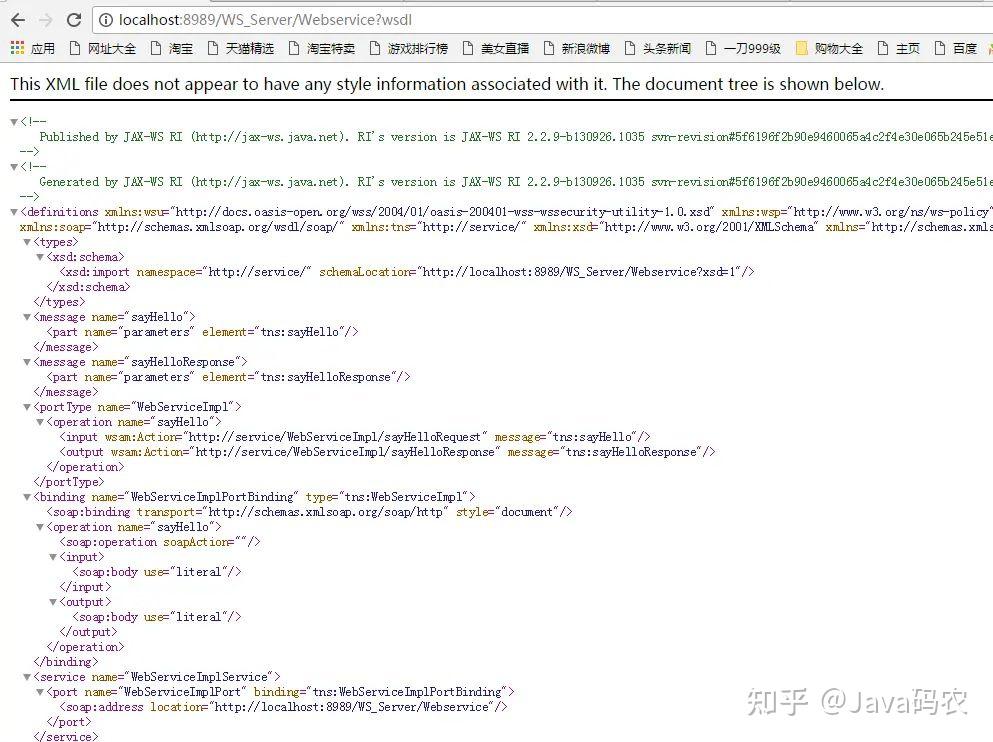Collapse the service WebServiceImplService node

pyautogui.click(x=26, y=676)
